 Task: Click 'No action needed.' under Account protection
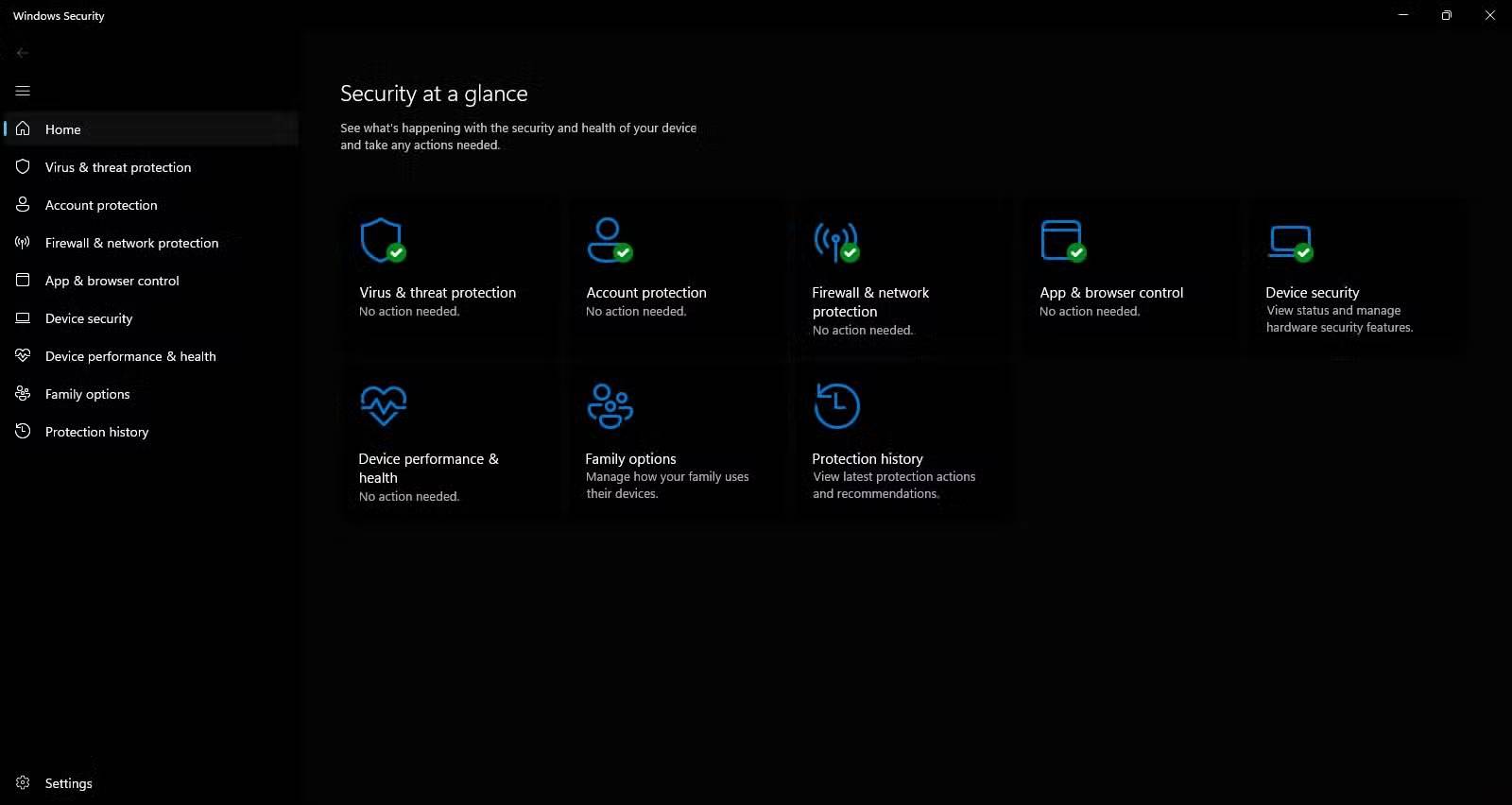point(636,312)
